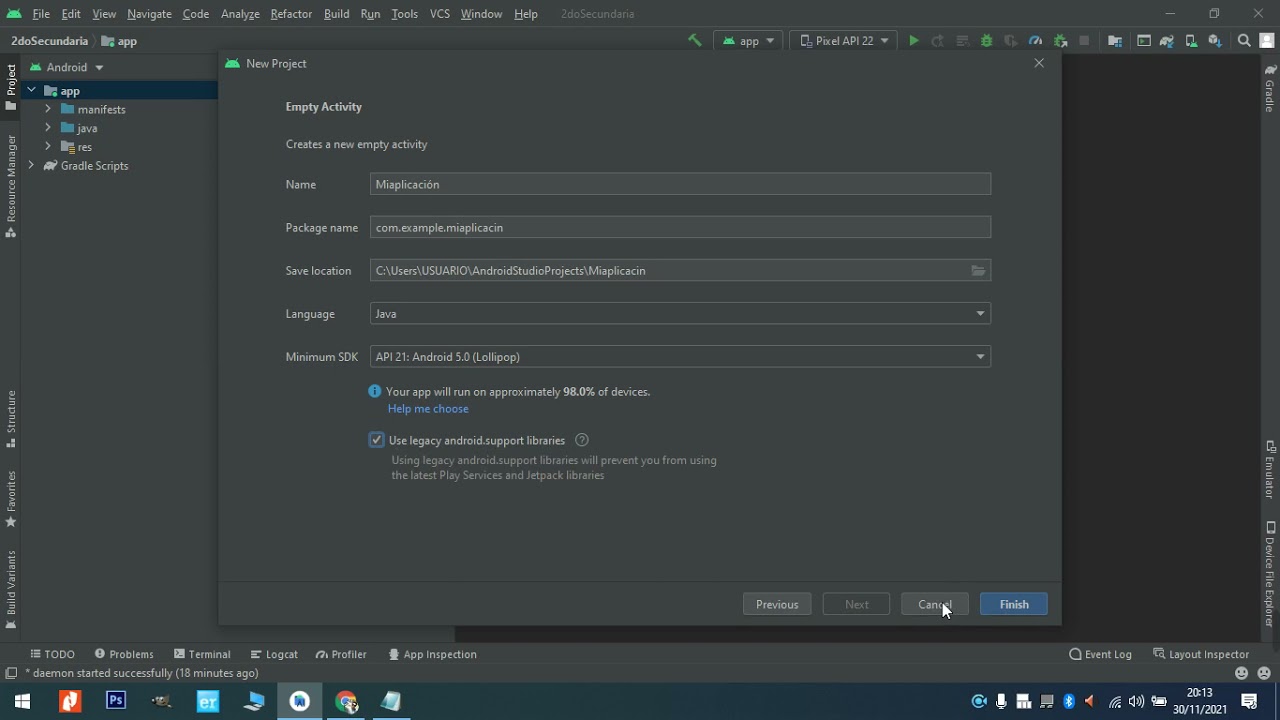Click the Search Everywhere magnifier icon
Screen dimensions: 1280x720
coord(1244,41)
